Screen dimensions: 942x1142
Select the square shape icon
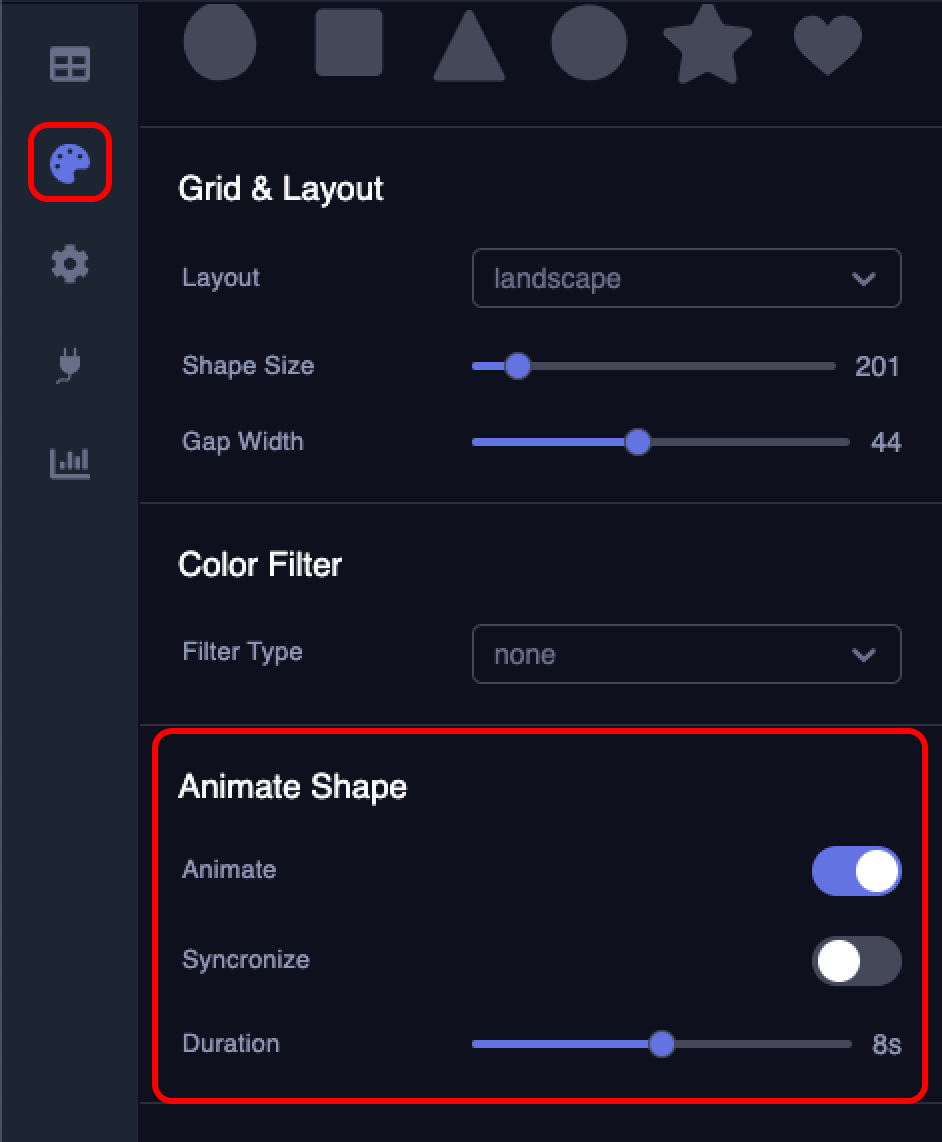pyautogui.click(x=348, y=42)
